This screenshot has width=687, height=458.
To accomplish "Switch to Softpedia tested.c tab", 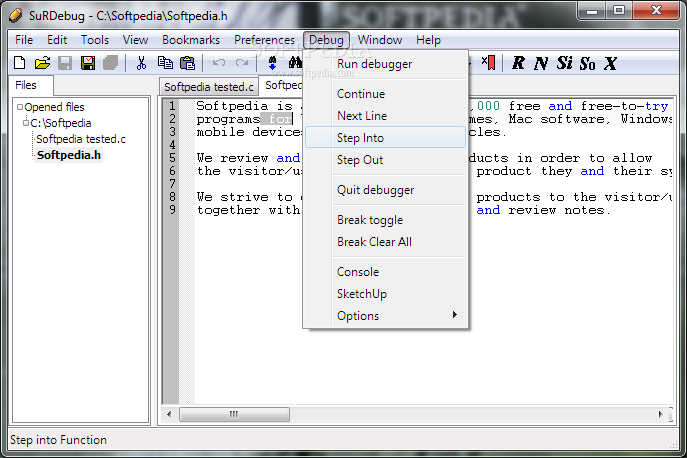I will click(x=209, y=87).
